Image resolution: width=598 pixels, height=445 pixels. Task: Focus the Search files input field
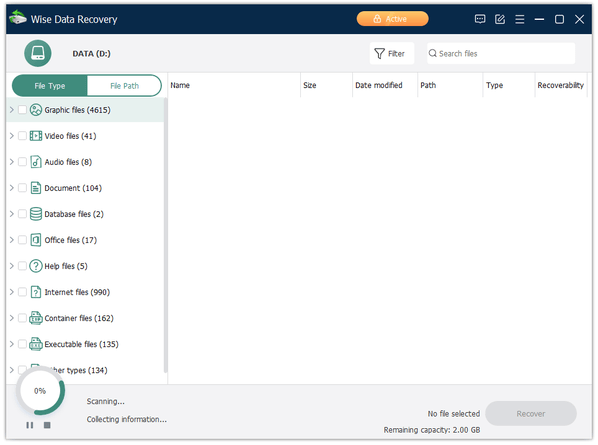[501, 53]
